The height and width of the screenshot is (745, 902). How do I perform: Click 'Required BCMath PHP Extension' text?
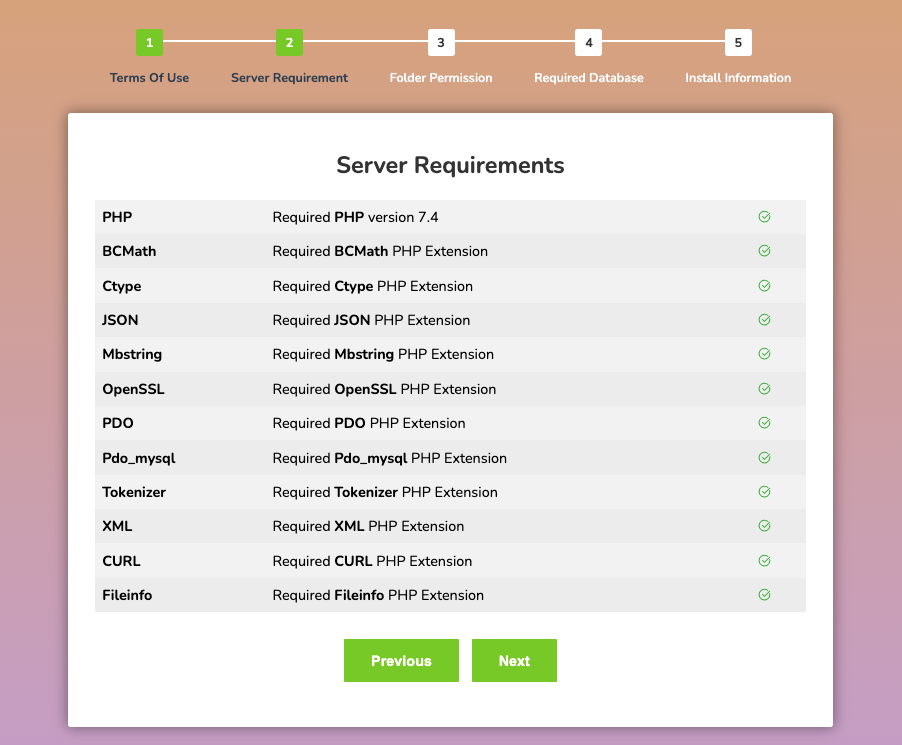coord(380,251)
